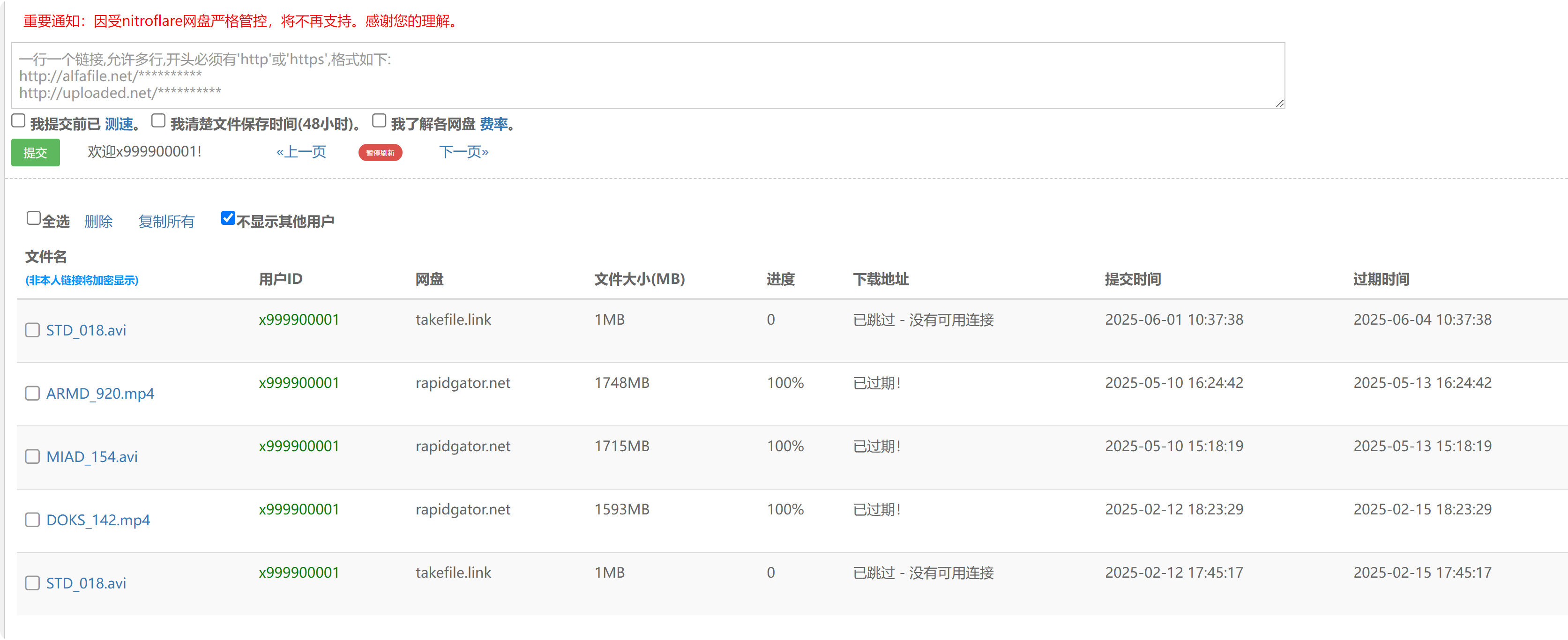Click user ID x999900001 in ARMD_920.mp4 row
Image resolution: width=1568 pixels, height=640 pixels.
[x=299, y=383]
